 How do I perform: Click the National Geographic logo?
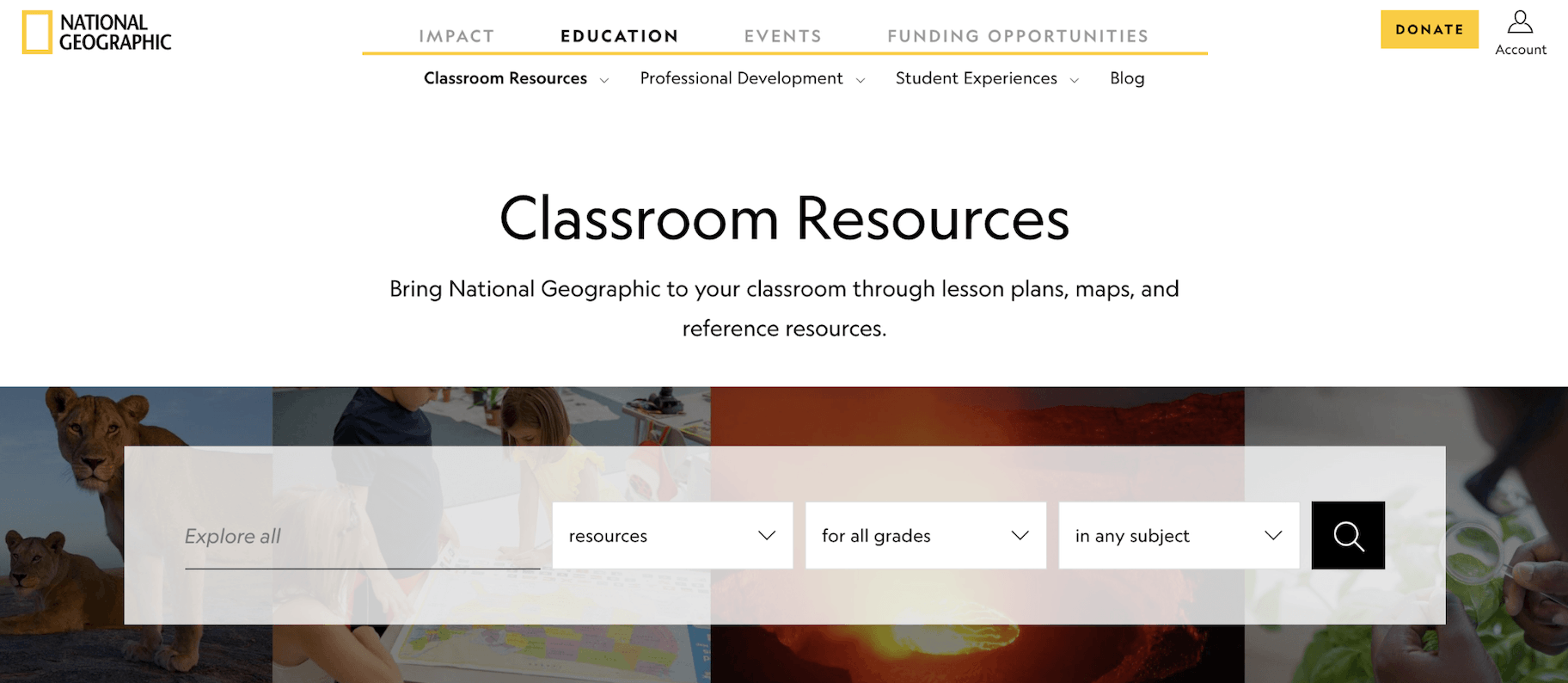[97, 33]
